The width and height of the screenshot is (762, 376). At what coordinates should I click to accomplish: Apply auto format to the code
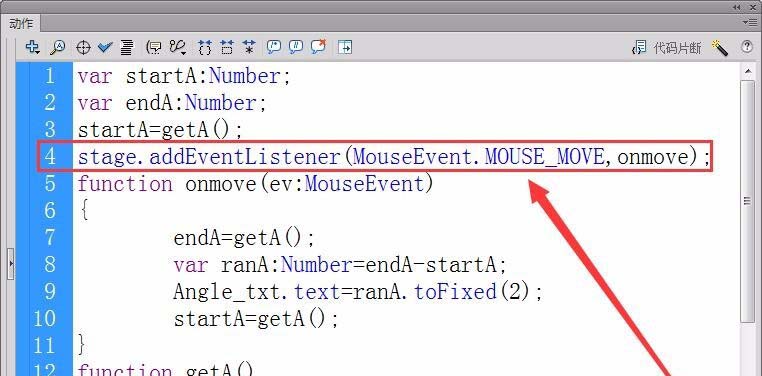[127, 48]
